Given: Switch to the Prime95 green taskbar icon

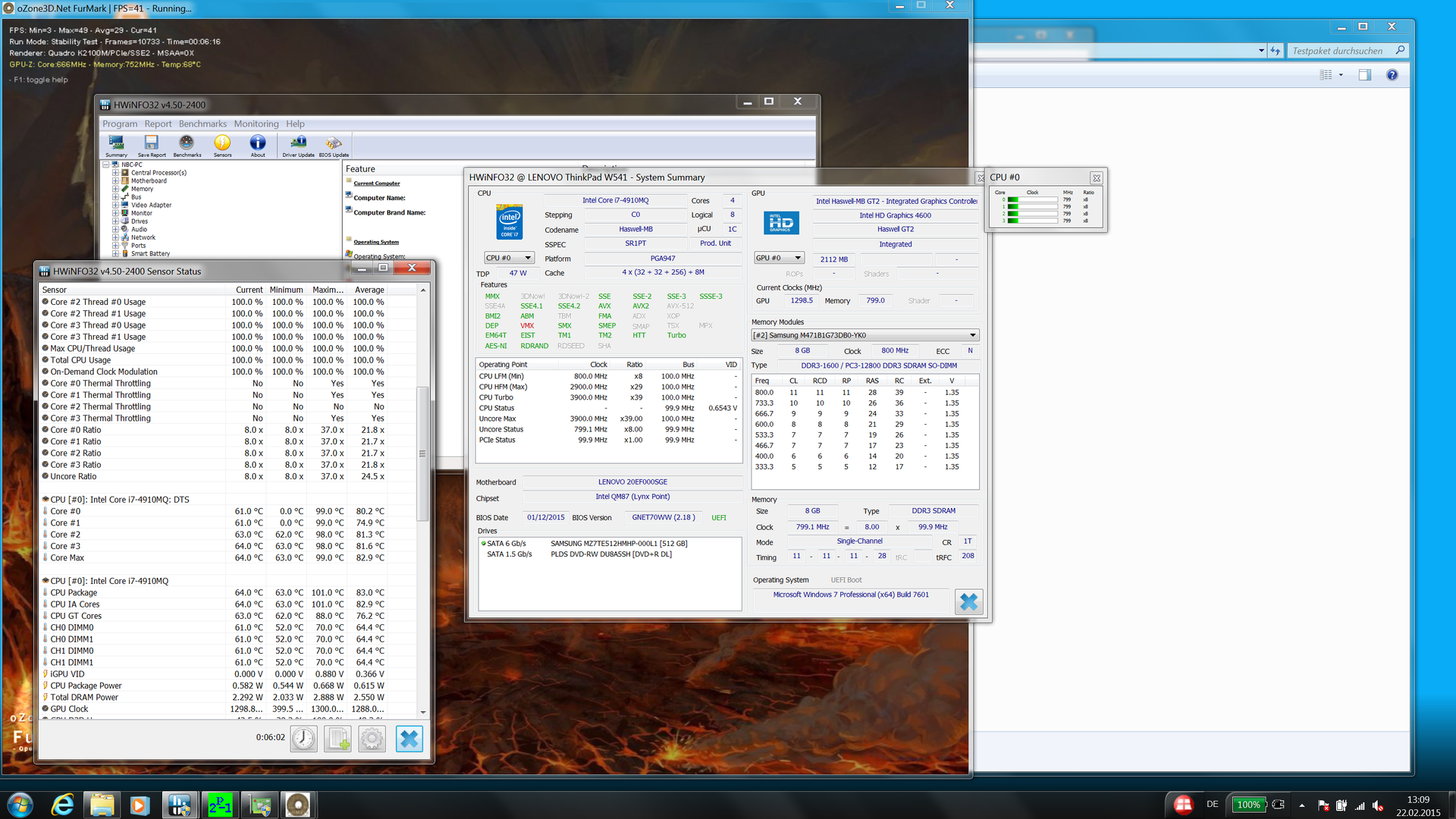Looking at the screenshot, I should tap(220, 805).
